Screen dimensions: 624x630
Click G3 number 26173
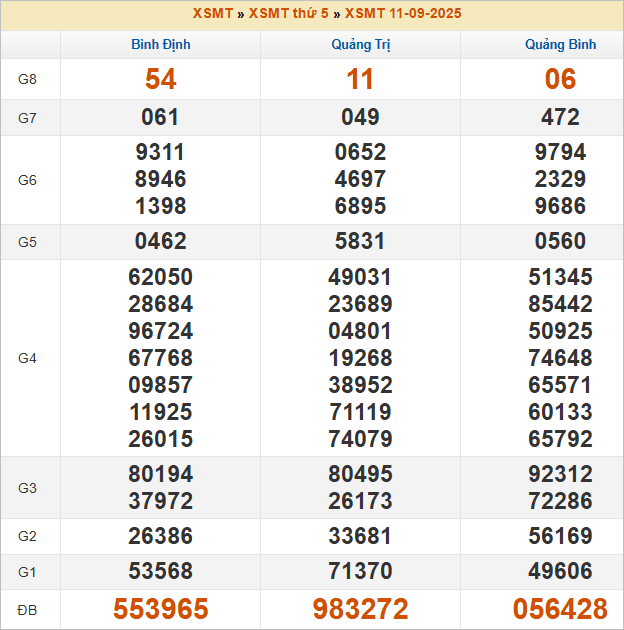360,501
